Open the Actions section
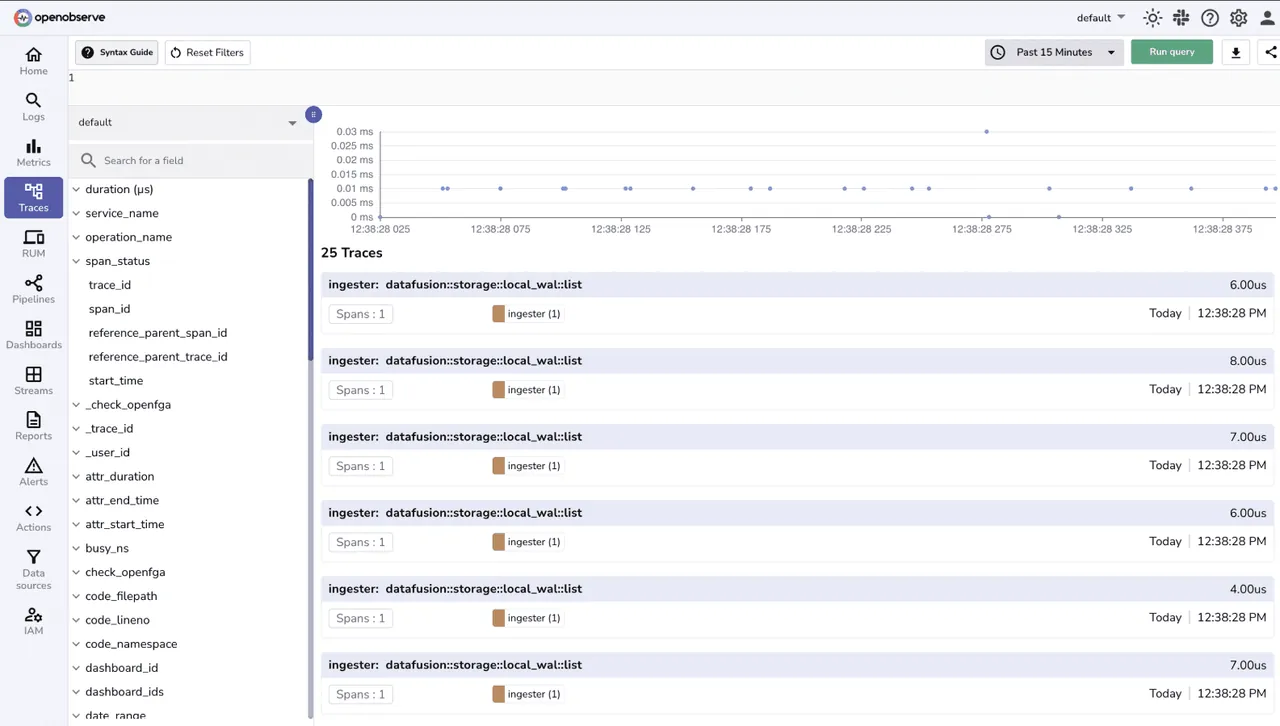This screenshot has height=726, width=1280. click(33, 518)
